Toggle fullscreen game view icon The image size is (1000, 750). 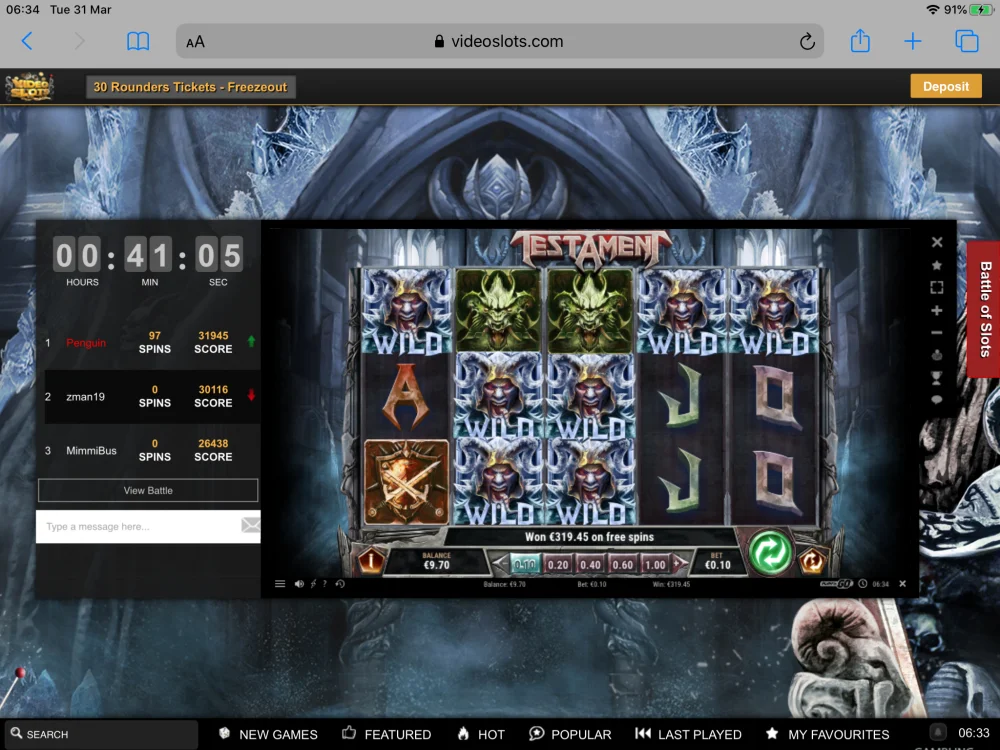coord(936,288)
